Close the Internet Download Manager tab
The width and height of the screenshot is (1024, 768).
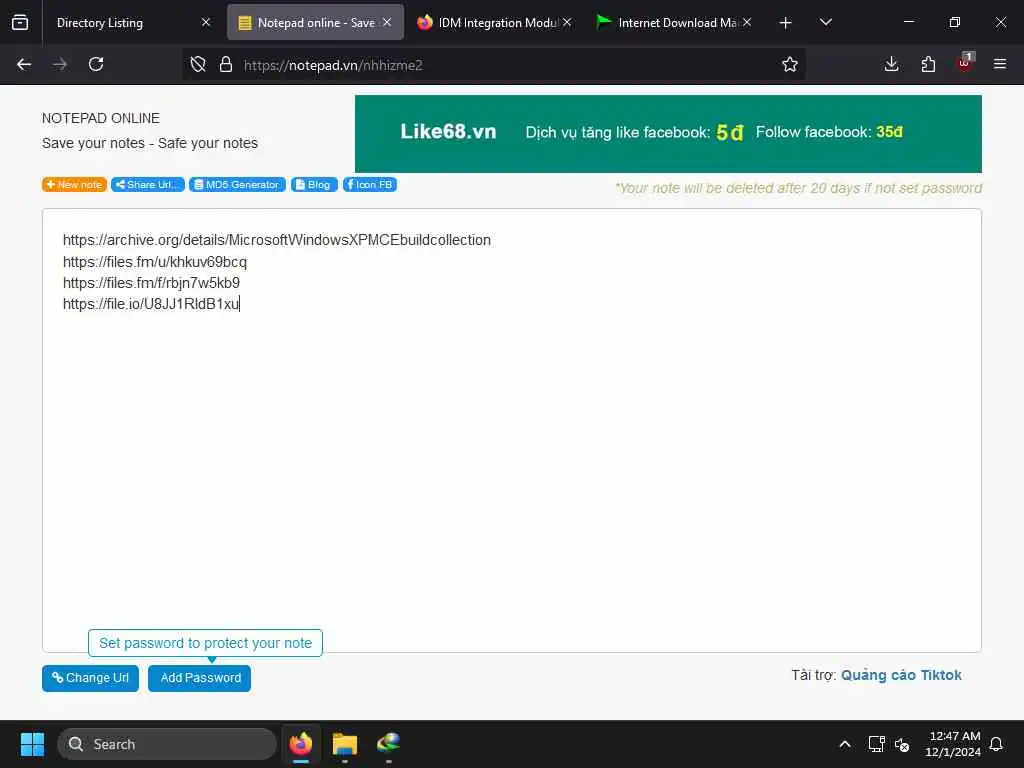click(746, 22)
